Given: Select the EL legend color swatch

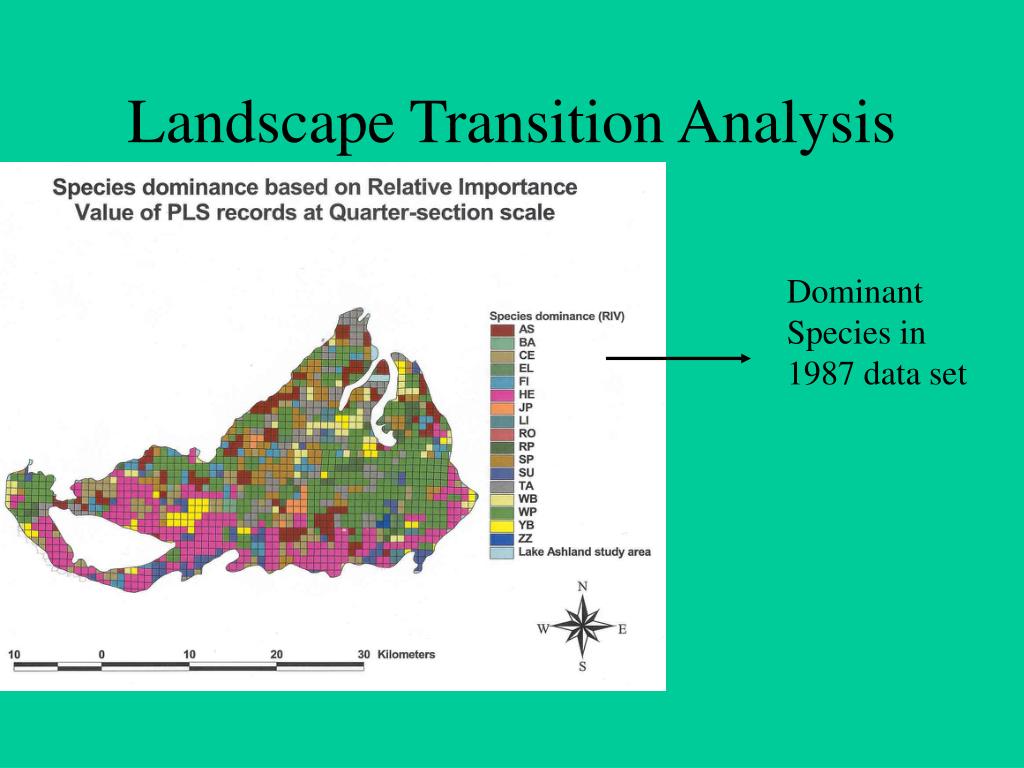Looking at the screenshot, I should coord(502,368).
